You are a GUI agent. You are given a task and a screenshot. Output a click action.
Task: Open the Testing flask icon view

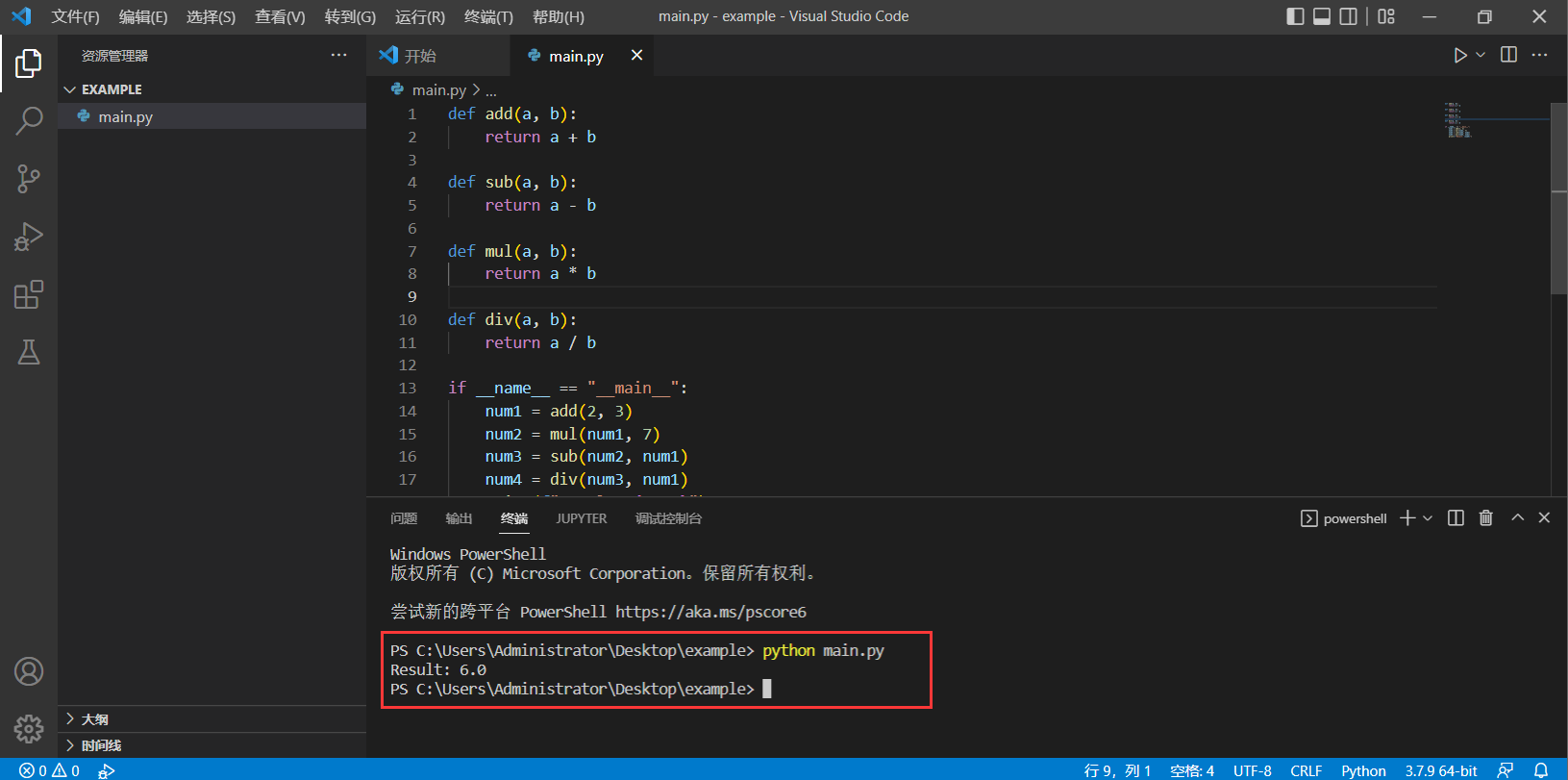29,352
